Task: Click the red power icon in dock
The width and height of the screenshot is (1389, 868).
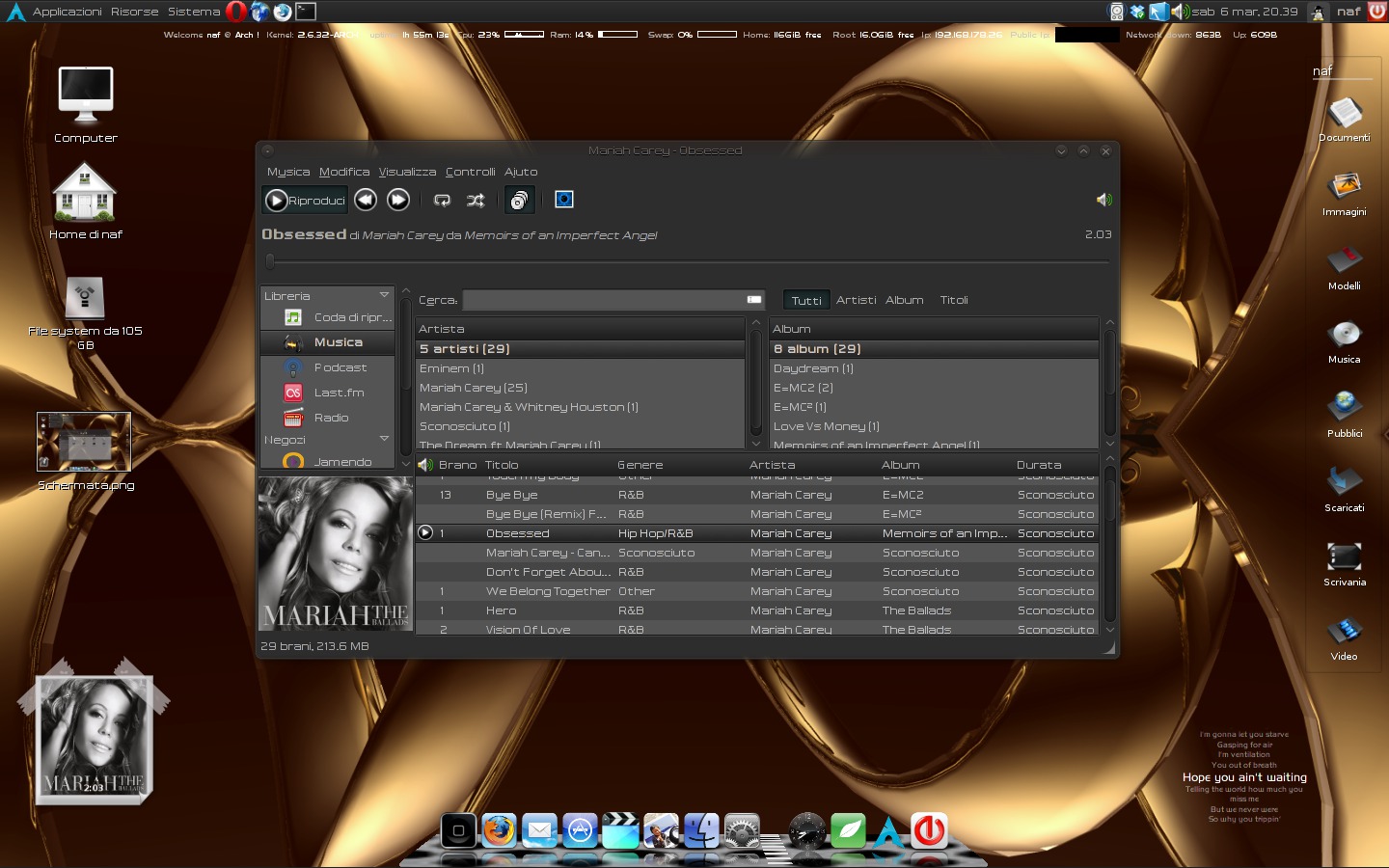Action: tap(930, 829)
